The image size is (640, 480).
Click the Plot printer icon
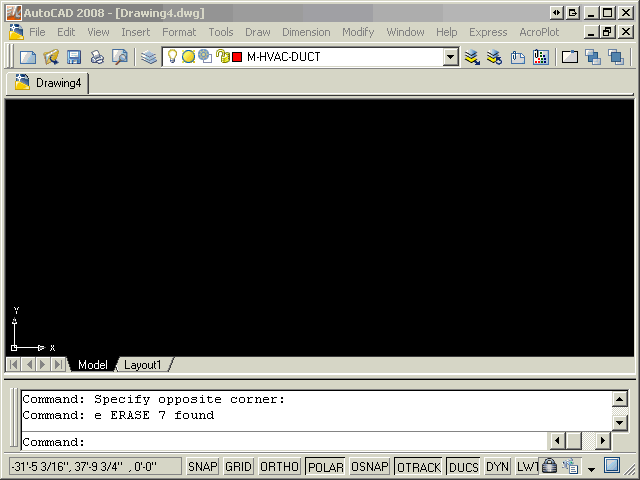point(97,57)
